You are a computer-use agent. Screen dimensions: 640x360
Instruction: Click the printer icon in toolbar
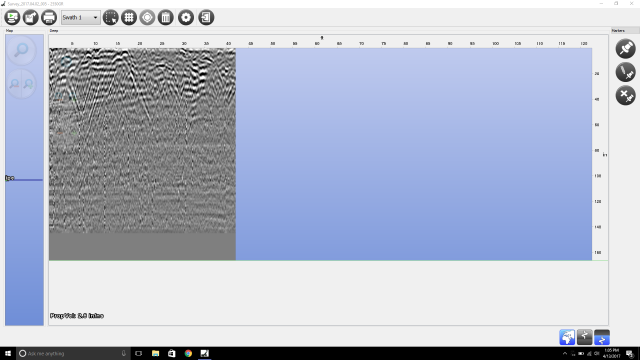[x=49, y=18]
